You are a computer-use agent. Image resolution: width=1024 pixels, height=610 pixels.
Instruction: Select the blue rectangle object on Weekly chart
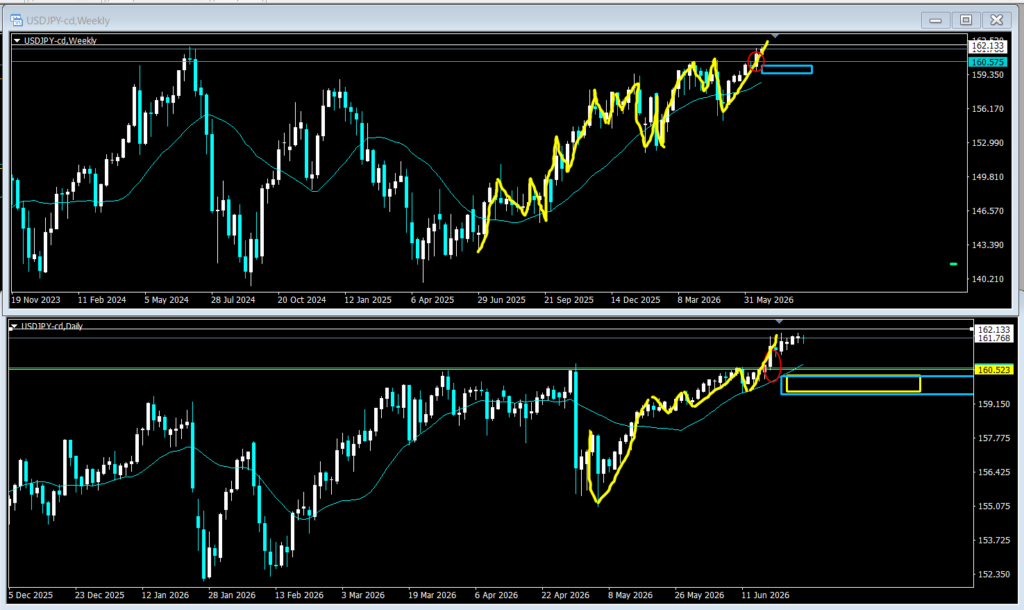click(x=787, y=70)
